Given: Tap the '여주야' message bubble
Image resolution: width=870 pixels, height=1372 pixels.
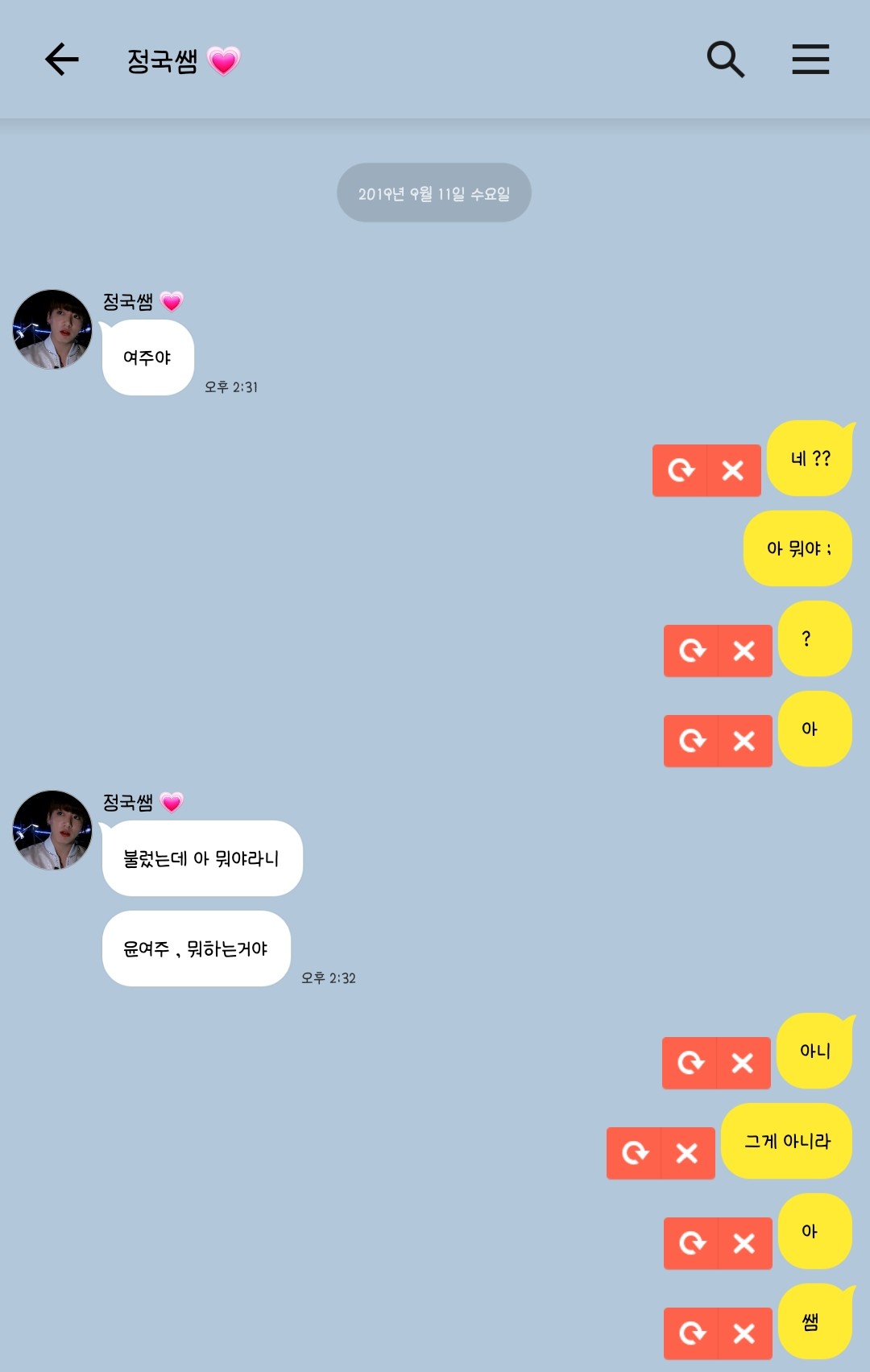Looking at the screenshot, I should (x=147, y=357).
